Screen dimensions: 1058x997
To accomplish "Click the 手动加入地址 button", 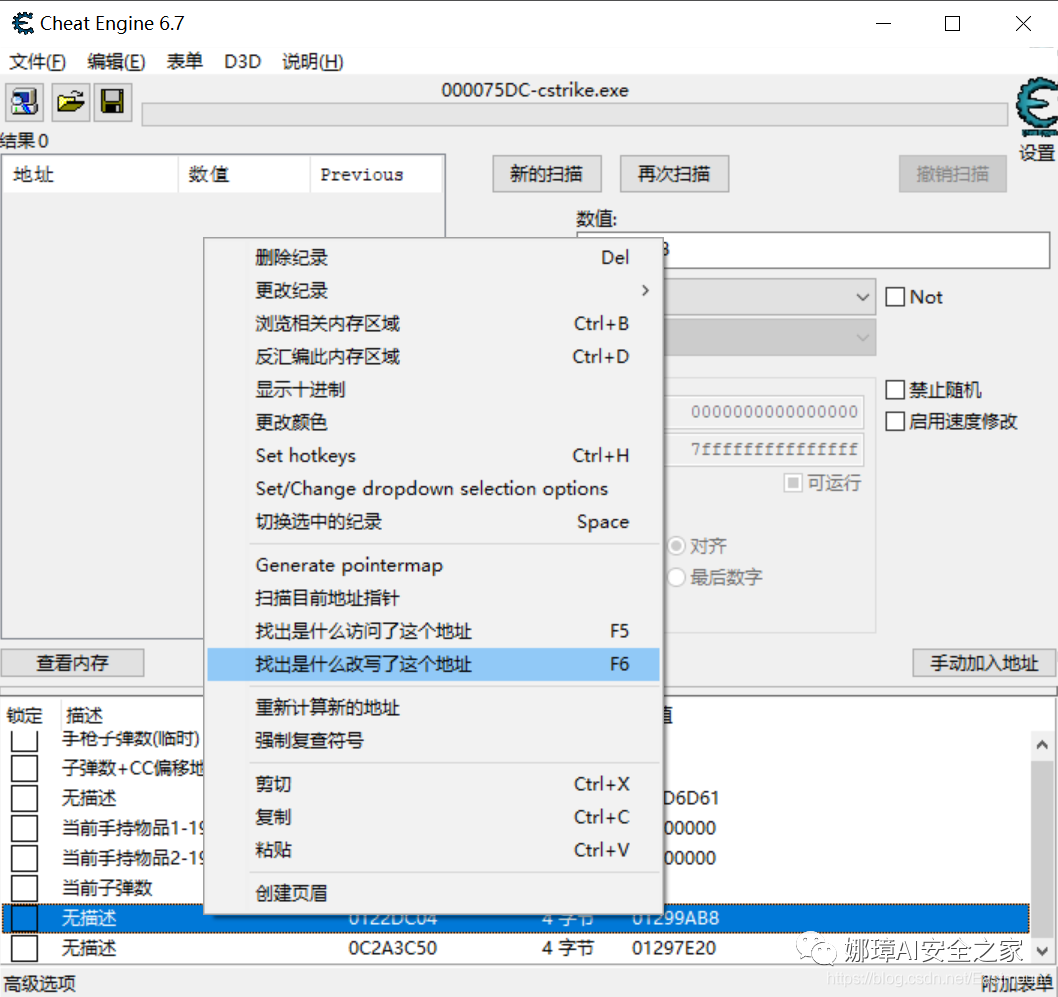I will [x=984, y=662].
